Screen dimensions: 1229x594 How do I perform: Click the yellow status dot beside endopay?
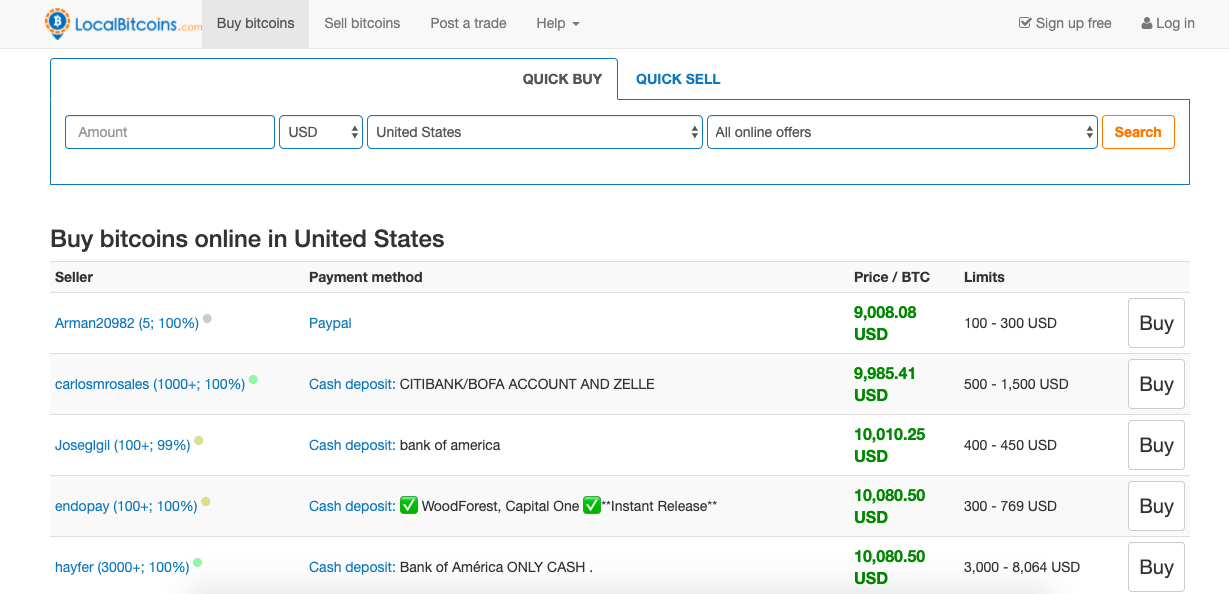(206, 502)
